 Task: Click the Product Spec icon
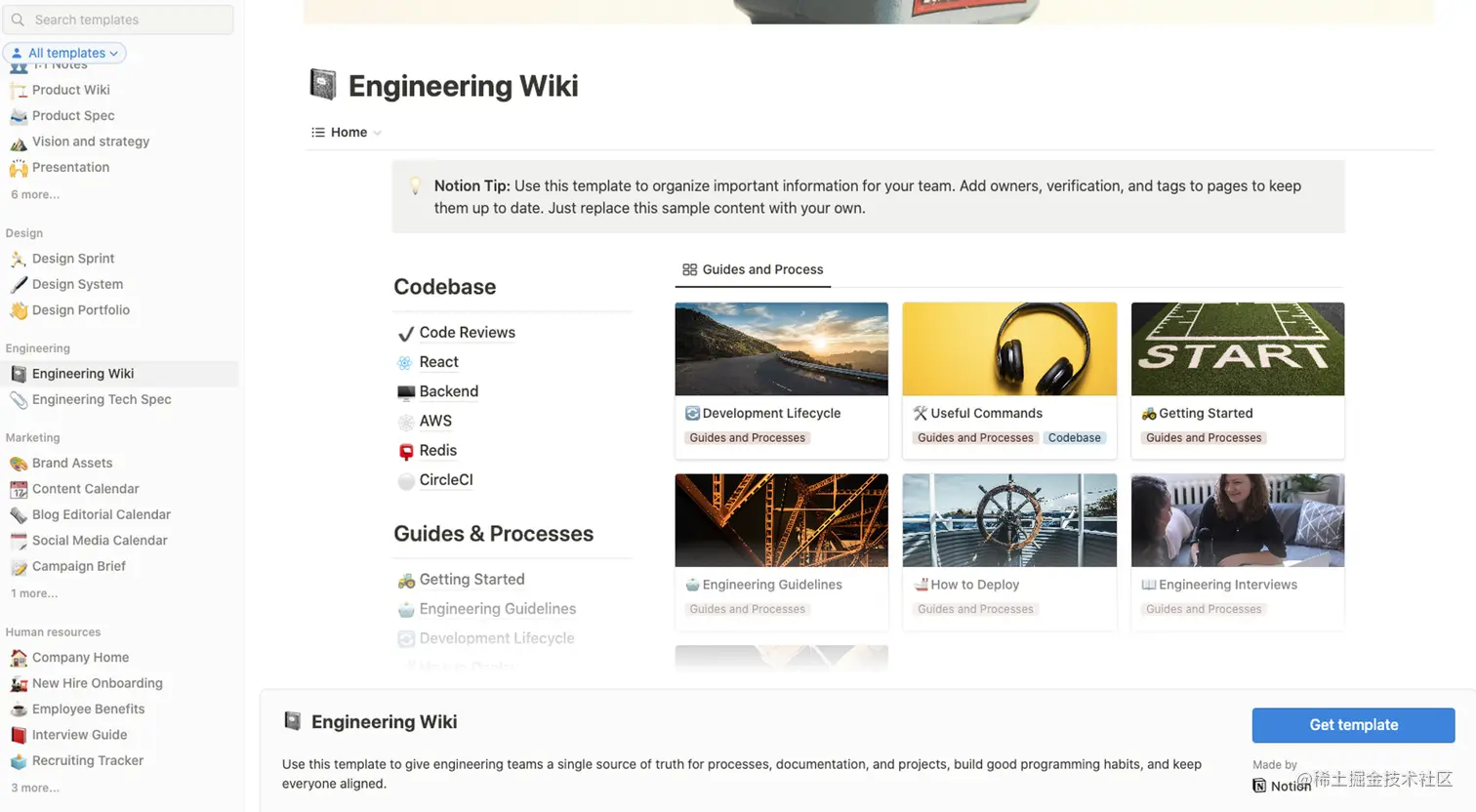[19, 115]
